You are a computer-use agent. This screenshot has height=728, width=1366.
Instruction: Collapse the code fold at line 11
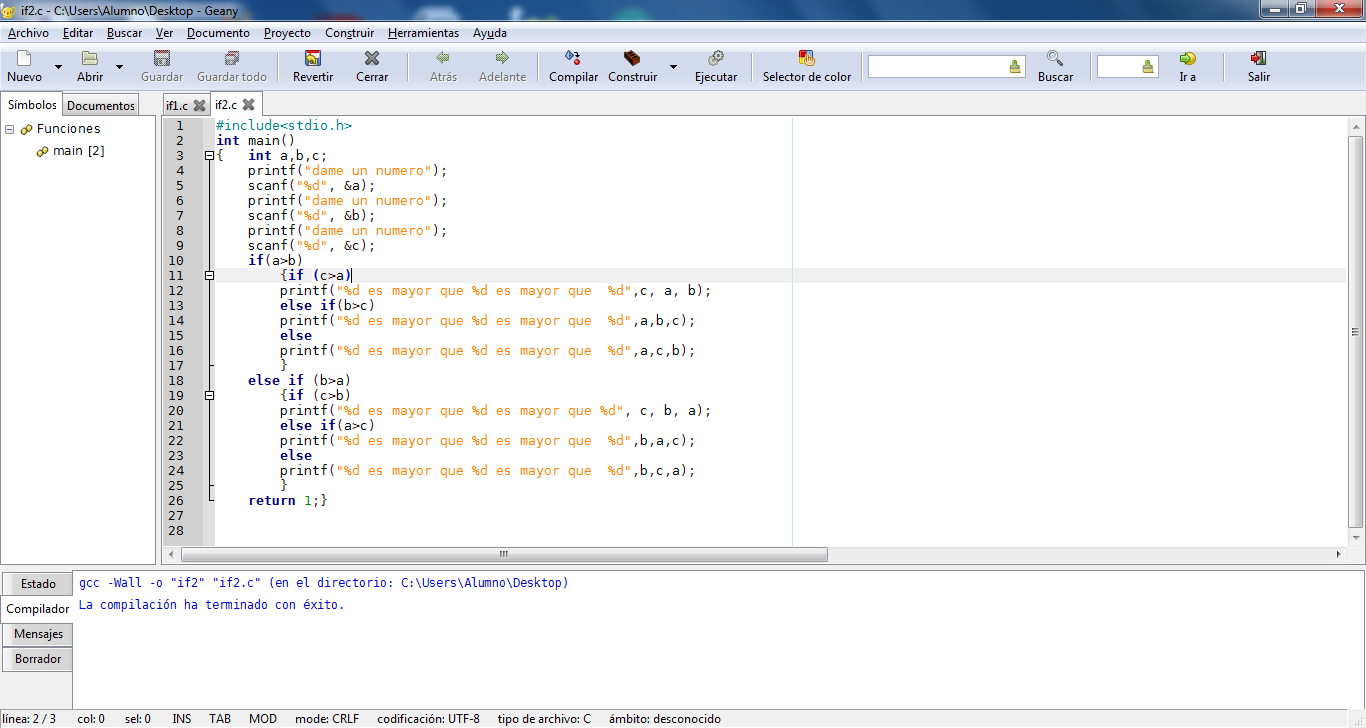(x=209, y=275)
